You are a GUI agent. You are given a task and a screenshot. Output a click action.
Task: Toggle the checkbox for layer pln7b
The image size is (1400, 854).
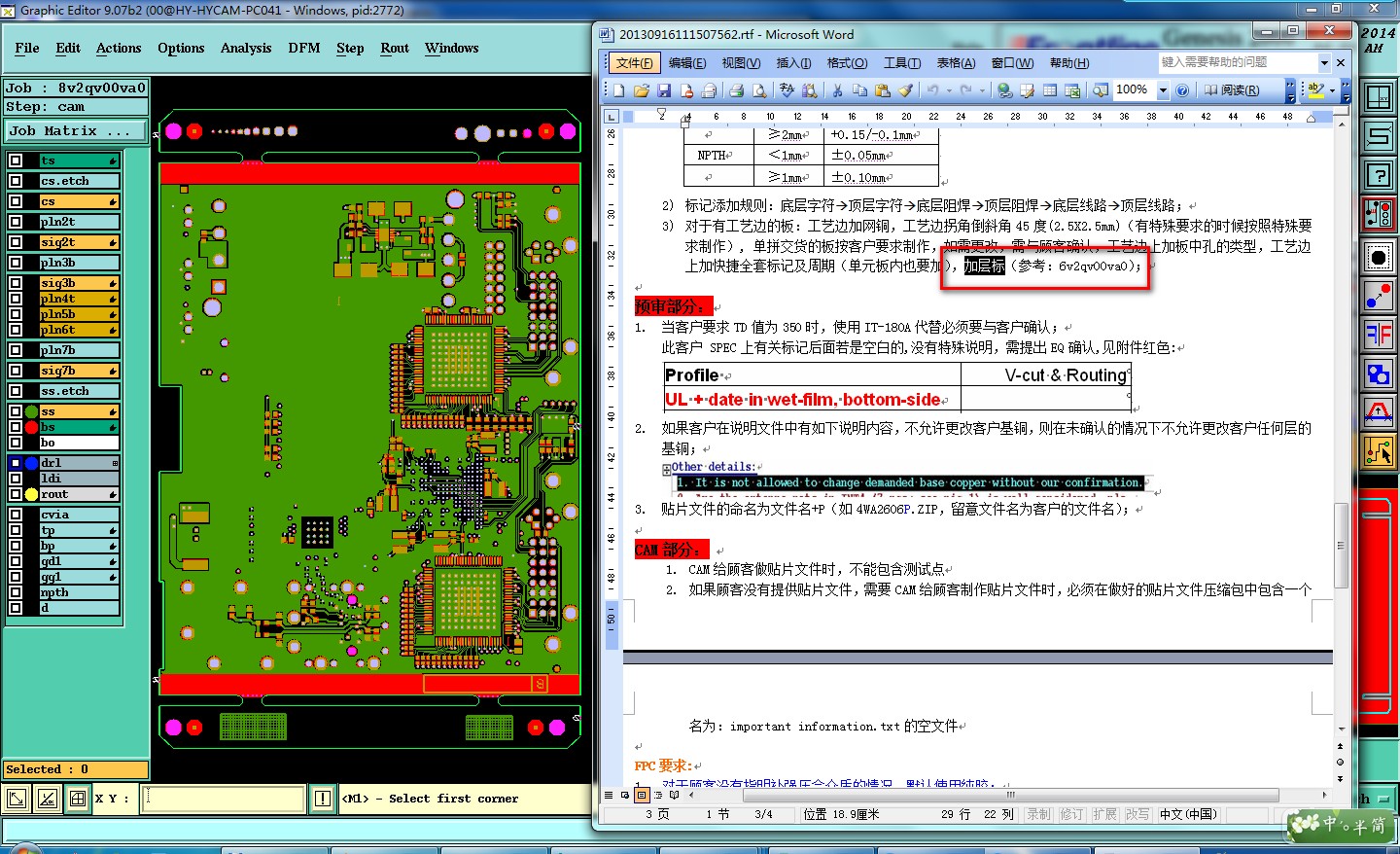16,350
